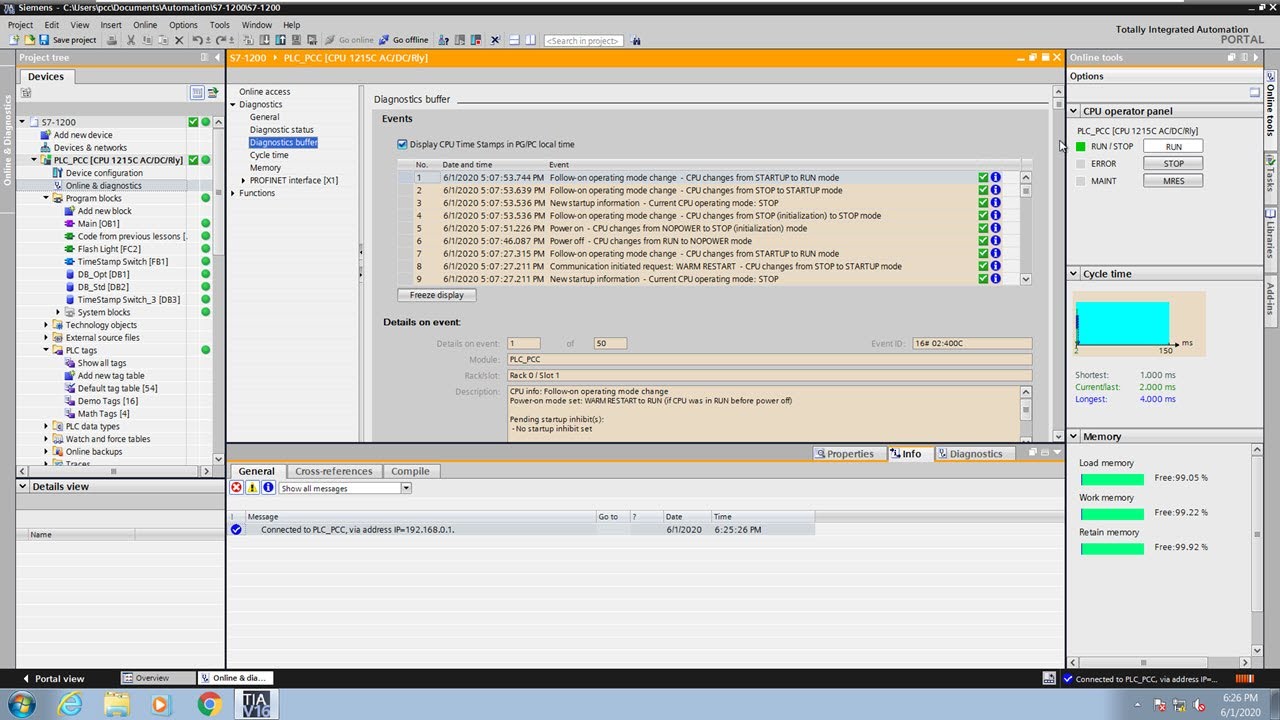Screen dimensions: 1280x720
Task: Collapse the Cycle time section
Action: (x=1074, y=274)
